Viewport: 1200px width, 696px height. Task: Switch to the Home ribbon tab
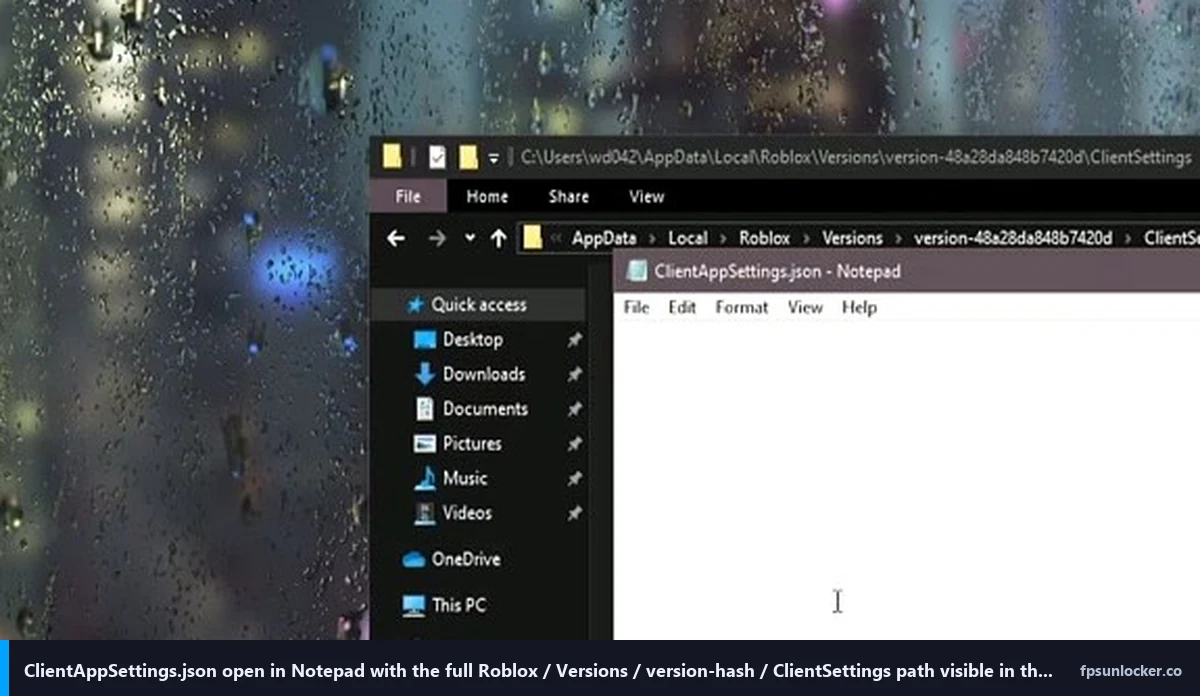tap(487, 196)
